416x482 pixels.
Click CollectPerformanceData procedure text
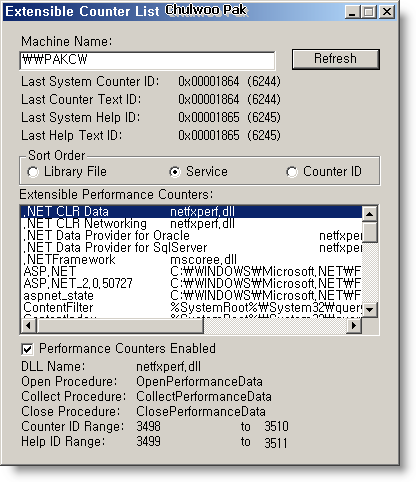tap(204, 397)
